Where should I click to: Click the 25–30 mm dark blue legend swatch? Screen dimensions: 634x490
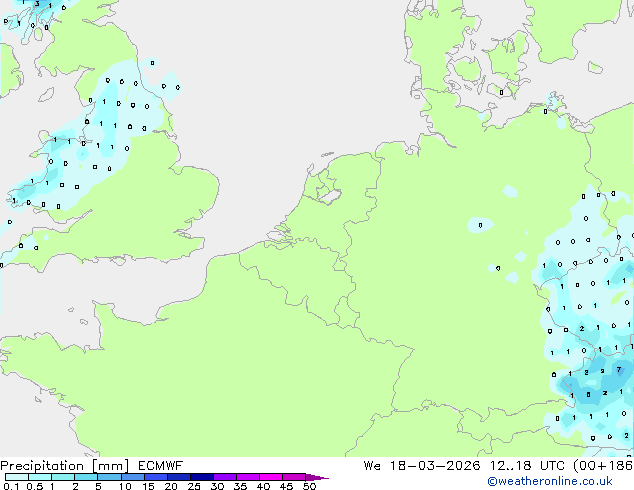click(201, 477)
